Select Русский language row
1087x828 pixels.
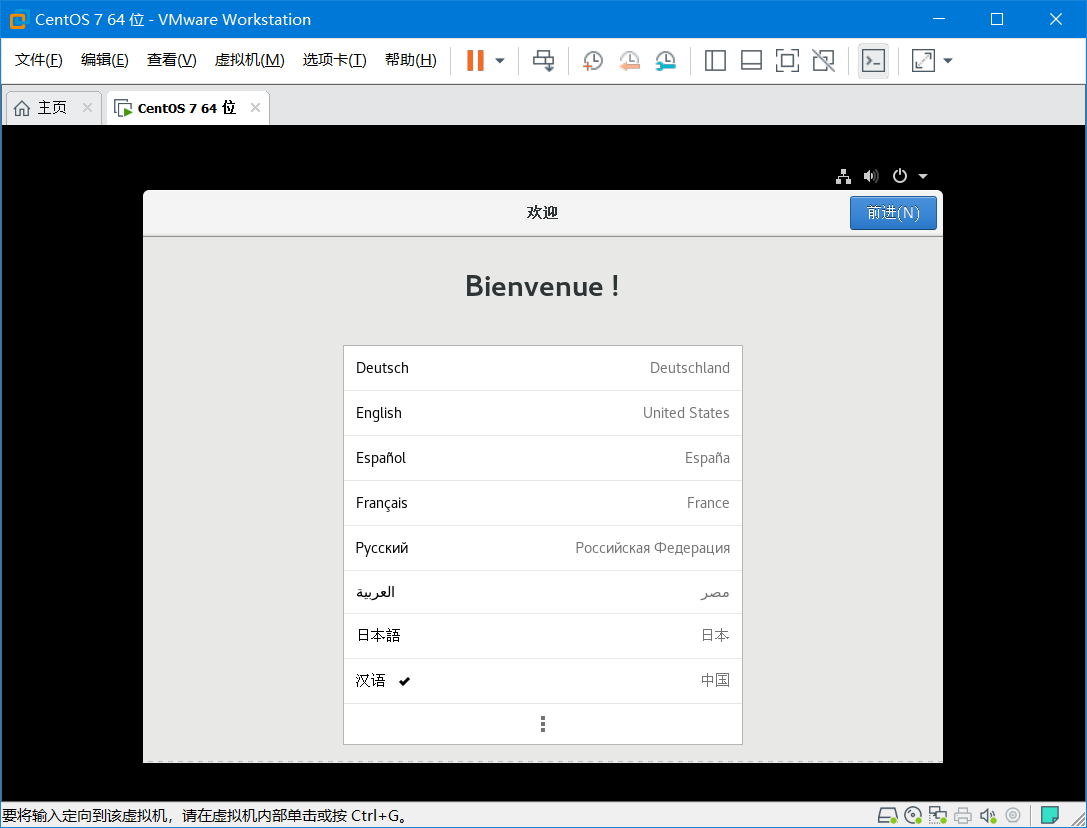(543, 549)
